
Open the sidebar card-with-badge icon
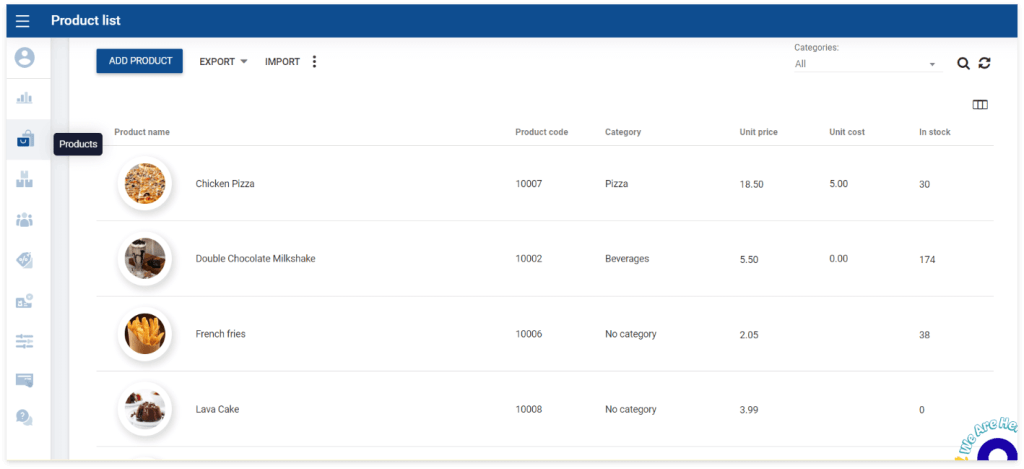25,300
